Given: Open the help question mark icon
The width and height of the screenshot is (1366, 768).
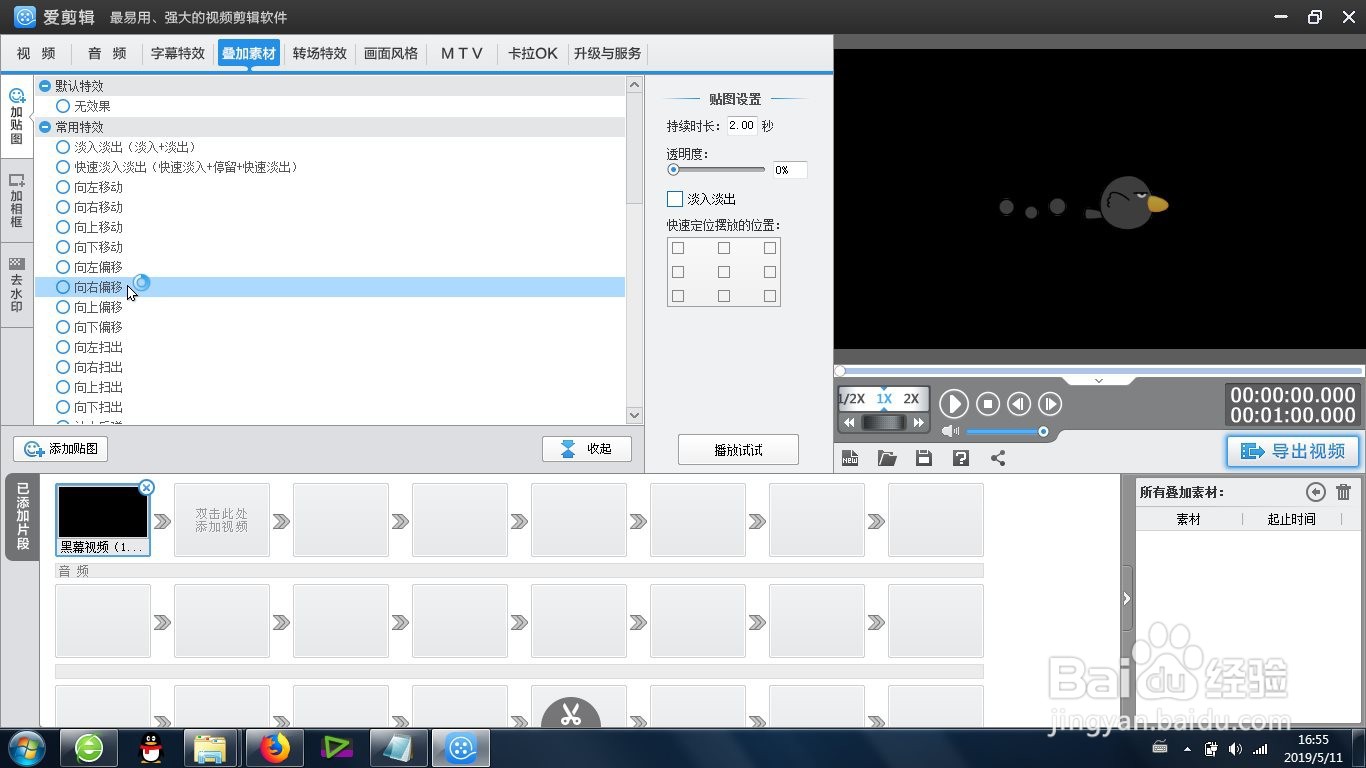Looking at the screenshot, I should [x=961, y=458].
